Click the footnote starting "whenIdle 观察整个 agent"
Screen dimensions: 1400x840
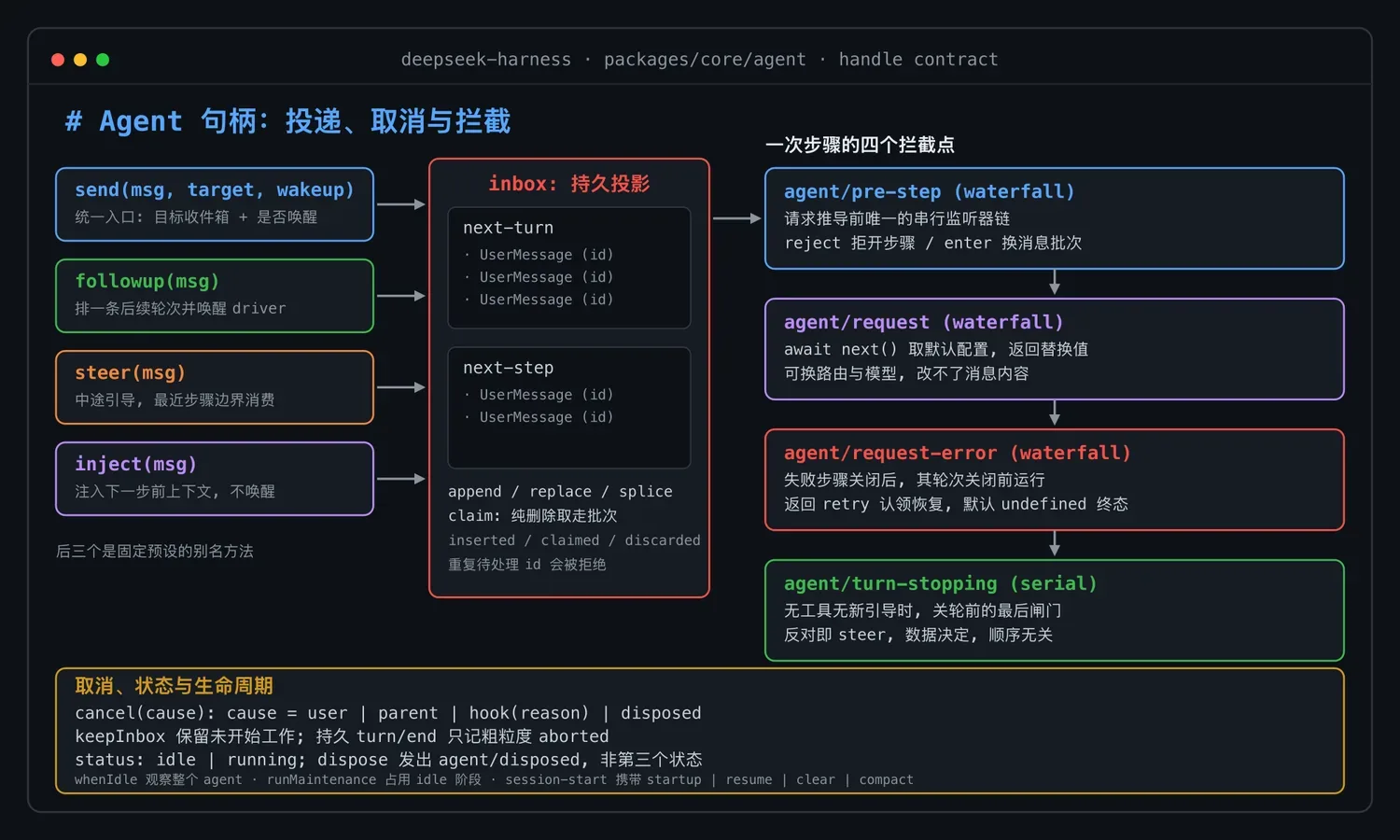(495, 780)
